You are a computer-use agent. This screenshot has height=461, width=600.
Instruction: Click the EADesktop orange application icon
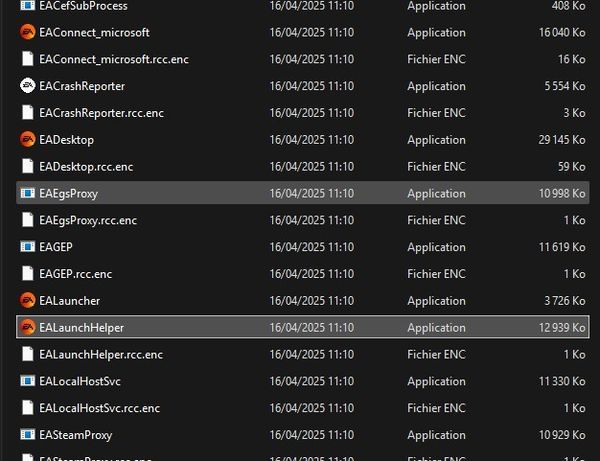(x=28, y=139)
